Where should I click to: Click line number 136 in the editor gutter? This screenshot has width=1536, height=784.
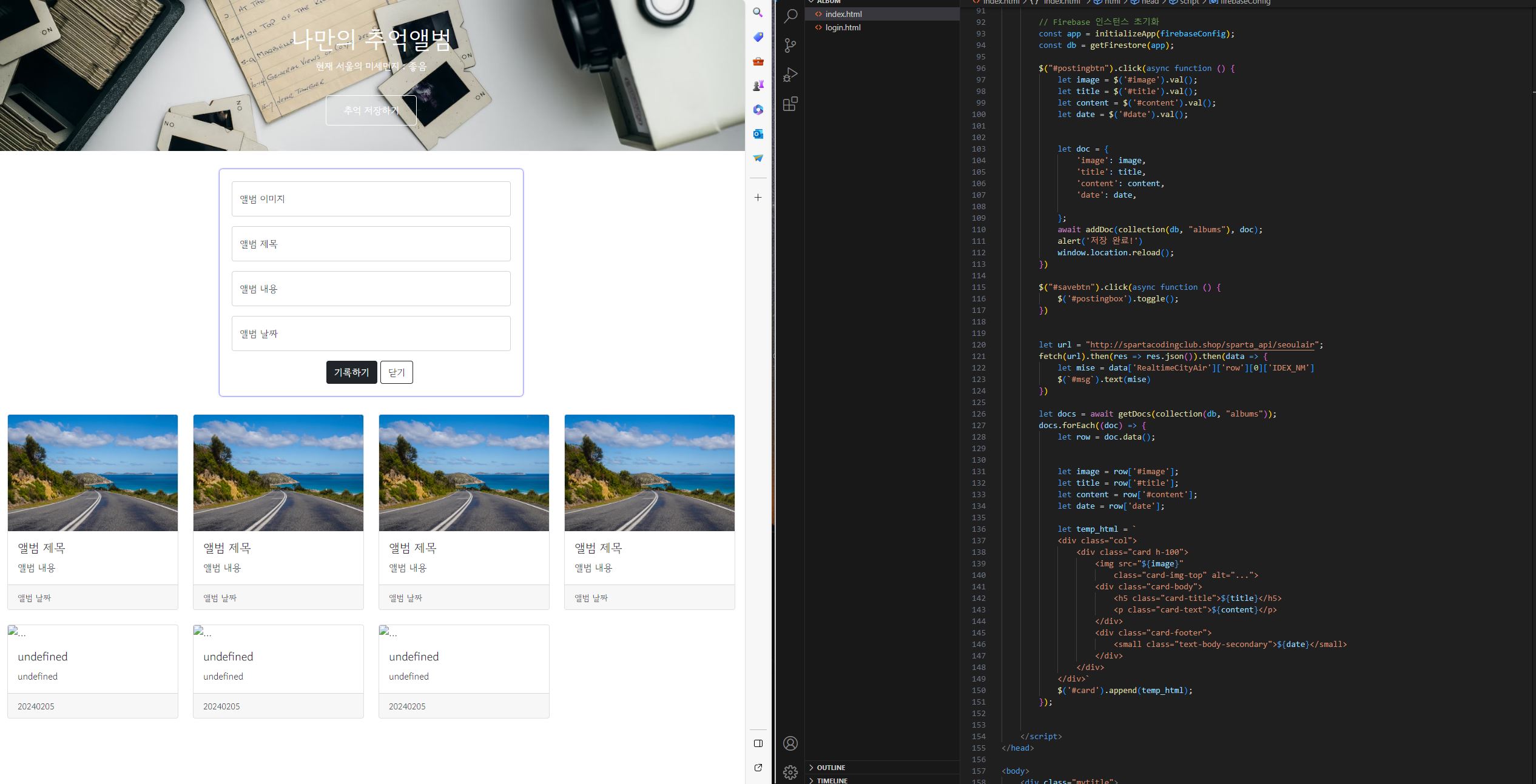pos(979,529)
